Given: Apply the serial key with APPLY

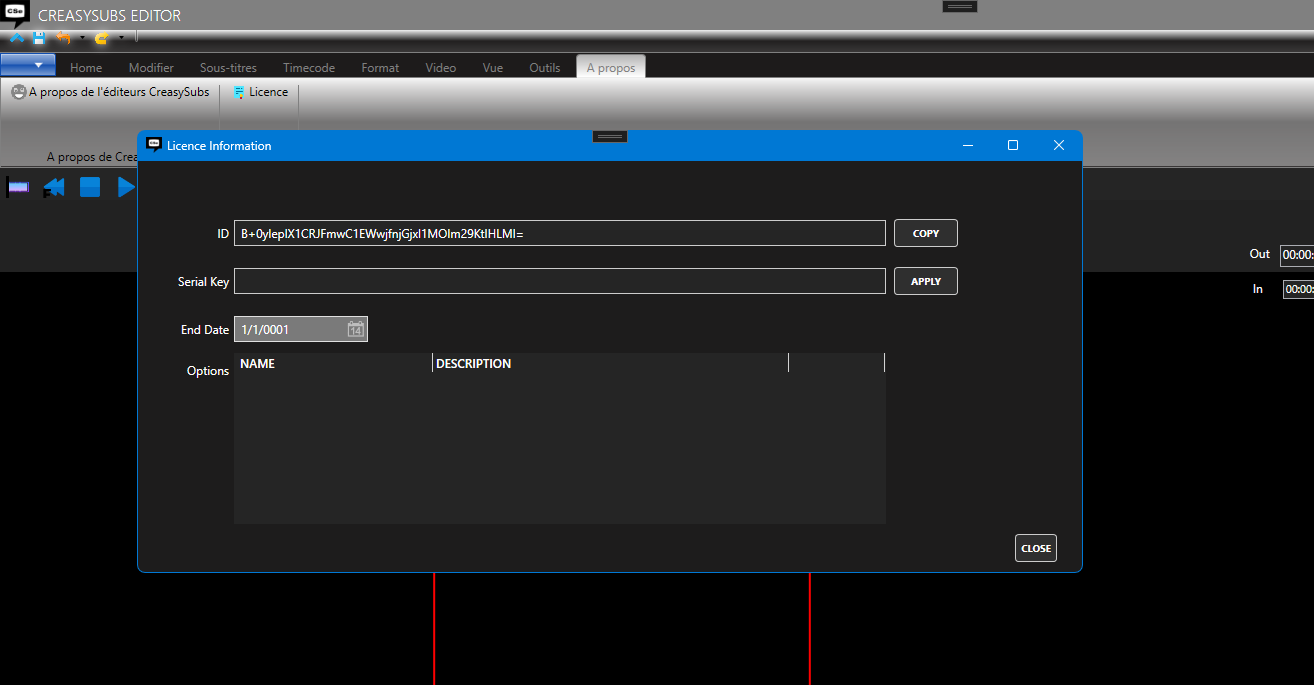Looking at the screenshot, I should click(926, 281).
